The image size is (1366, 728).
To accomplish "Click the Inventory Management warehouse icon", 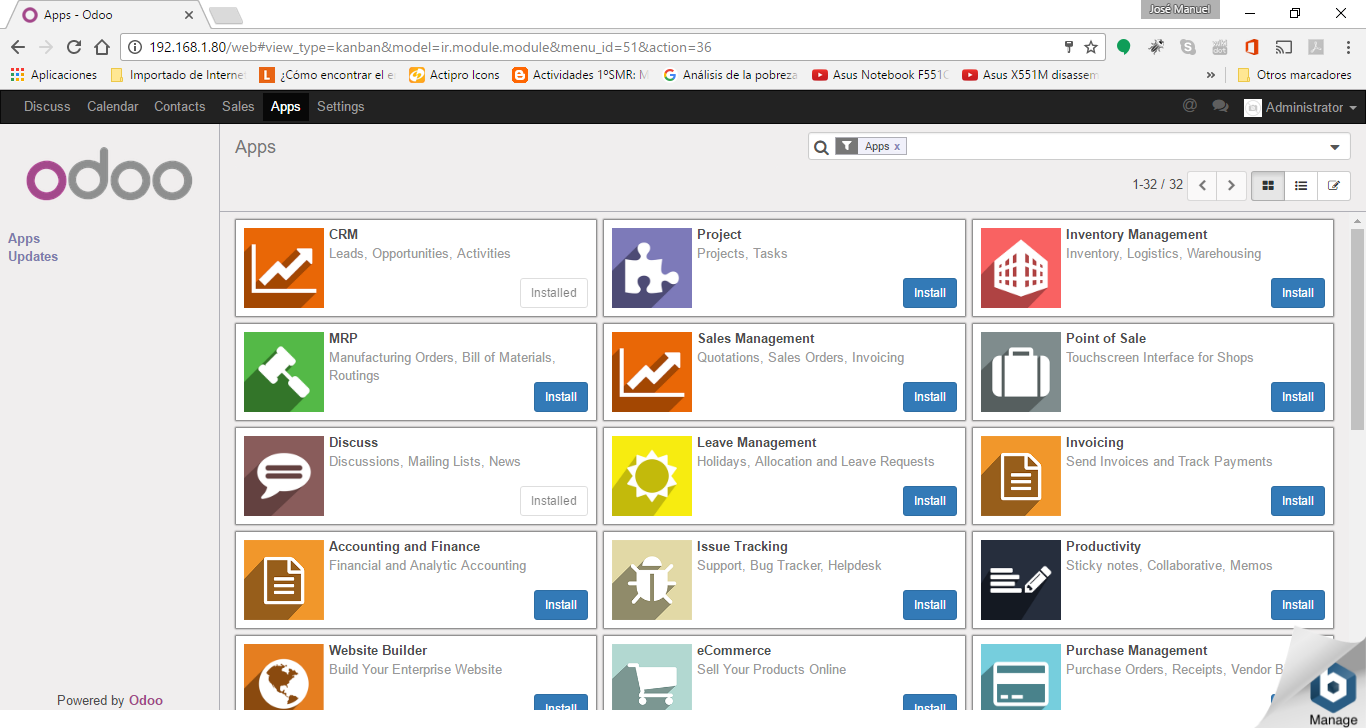I will (1020, 268).
